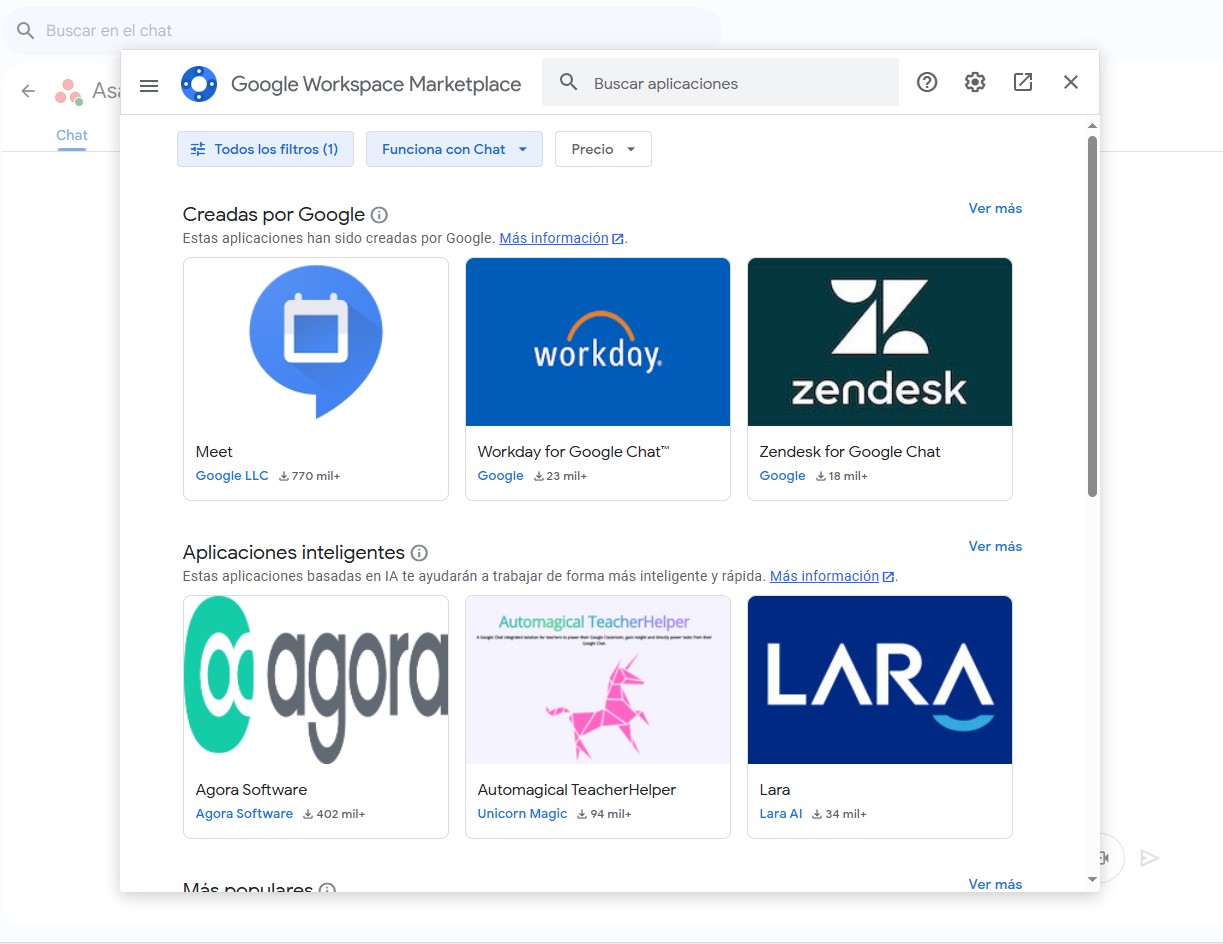Open the LARA app card image
The image size is (1223, 944).
click(880, 680)
